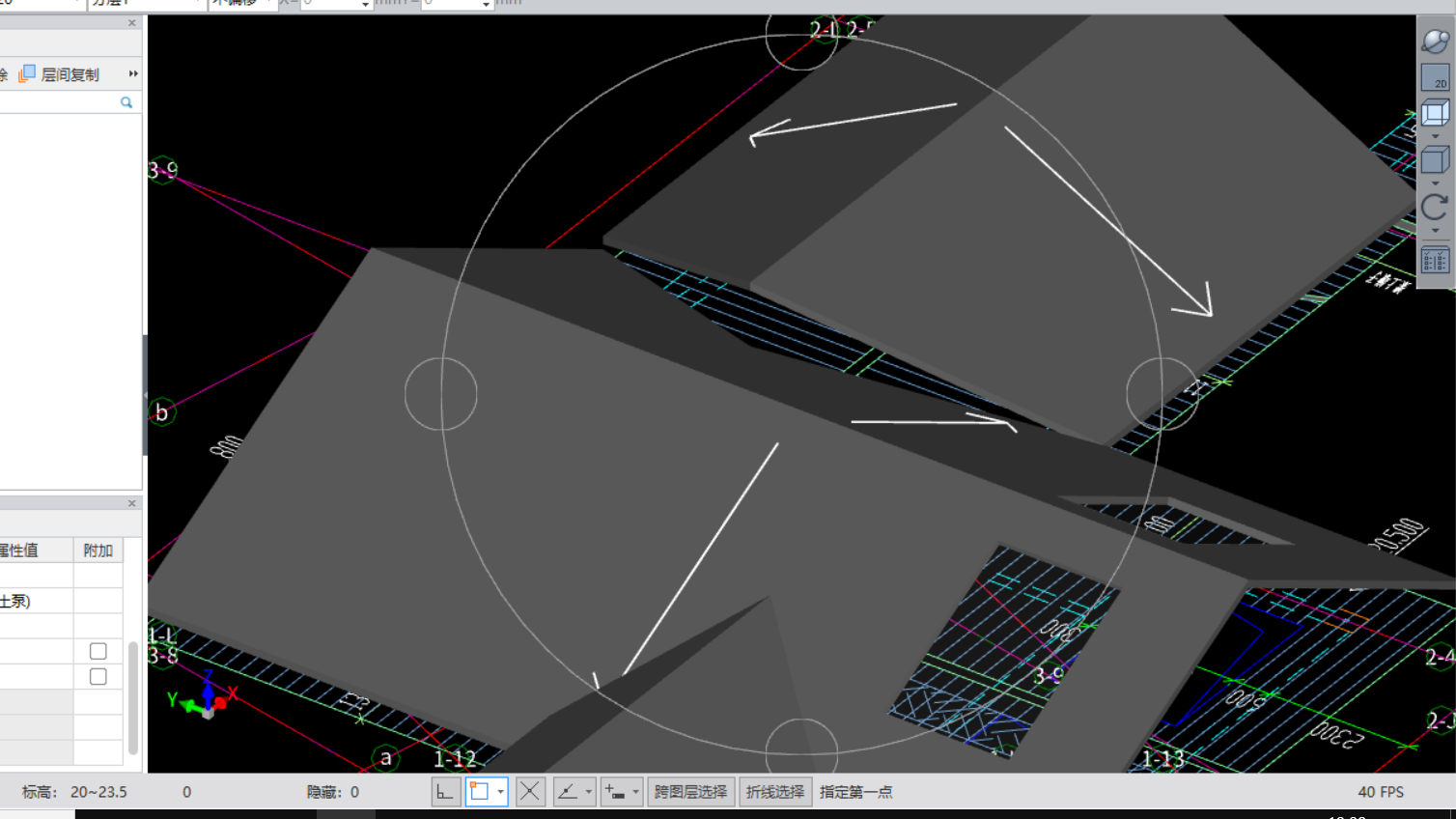Viewport: 1456px width, 819px height.
Task: Click the right handle circle of orbit ring
Action: click(1162, 394)
